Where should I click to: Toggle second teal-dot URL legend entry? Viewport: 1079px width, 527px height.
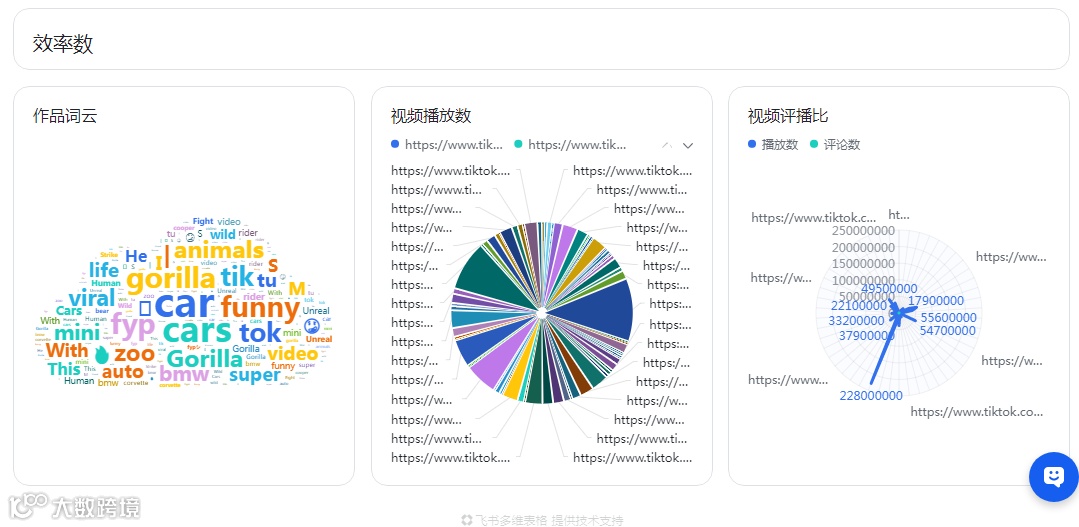coord(570,144)
